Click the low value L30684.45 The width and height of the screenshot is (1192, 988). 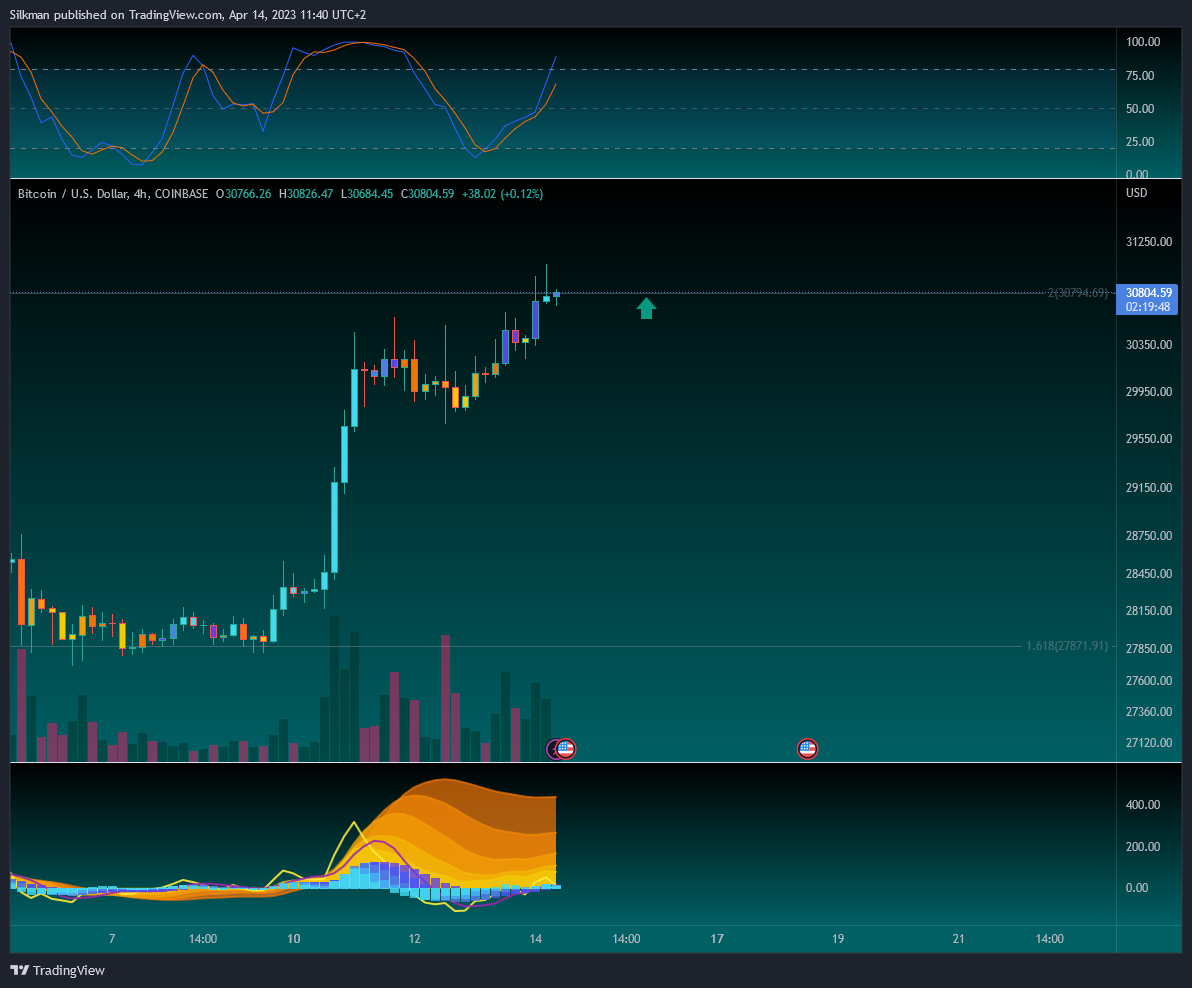(366, 194)
